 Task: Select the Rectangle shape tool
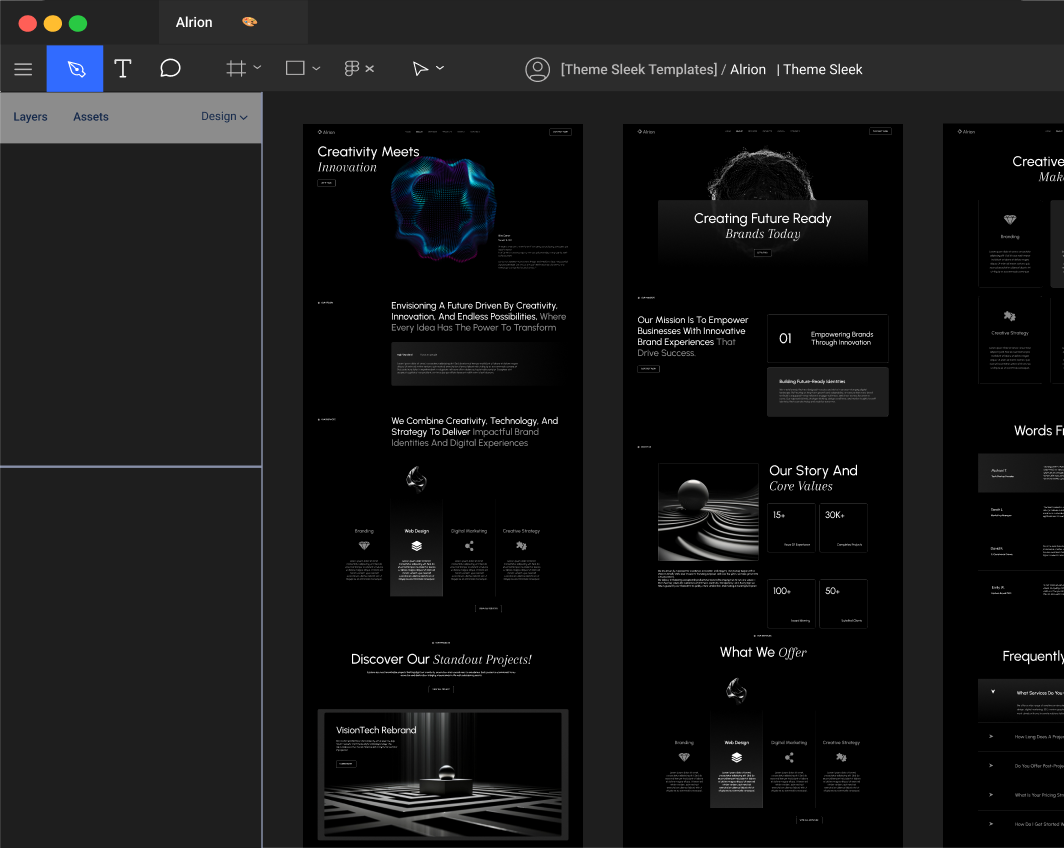click(x=295, y=69)
